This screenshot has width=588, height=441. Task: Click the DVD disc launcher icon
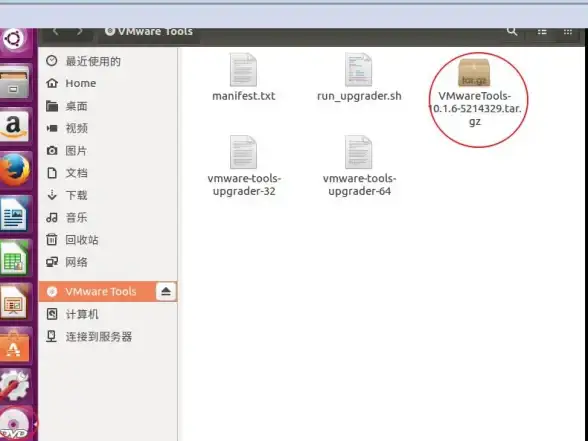tap(14, 425)
